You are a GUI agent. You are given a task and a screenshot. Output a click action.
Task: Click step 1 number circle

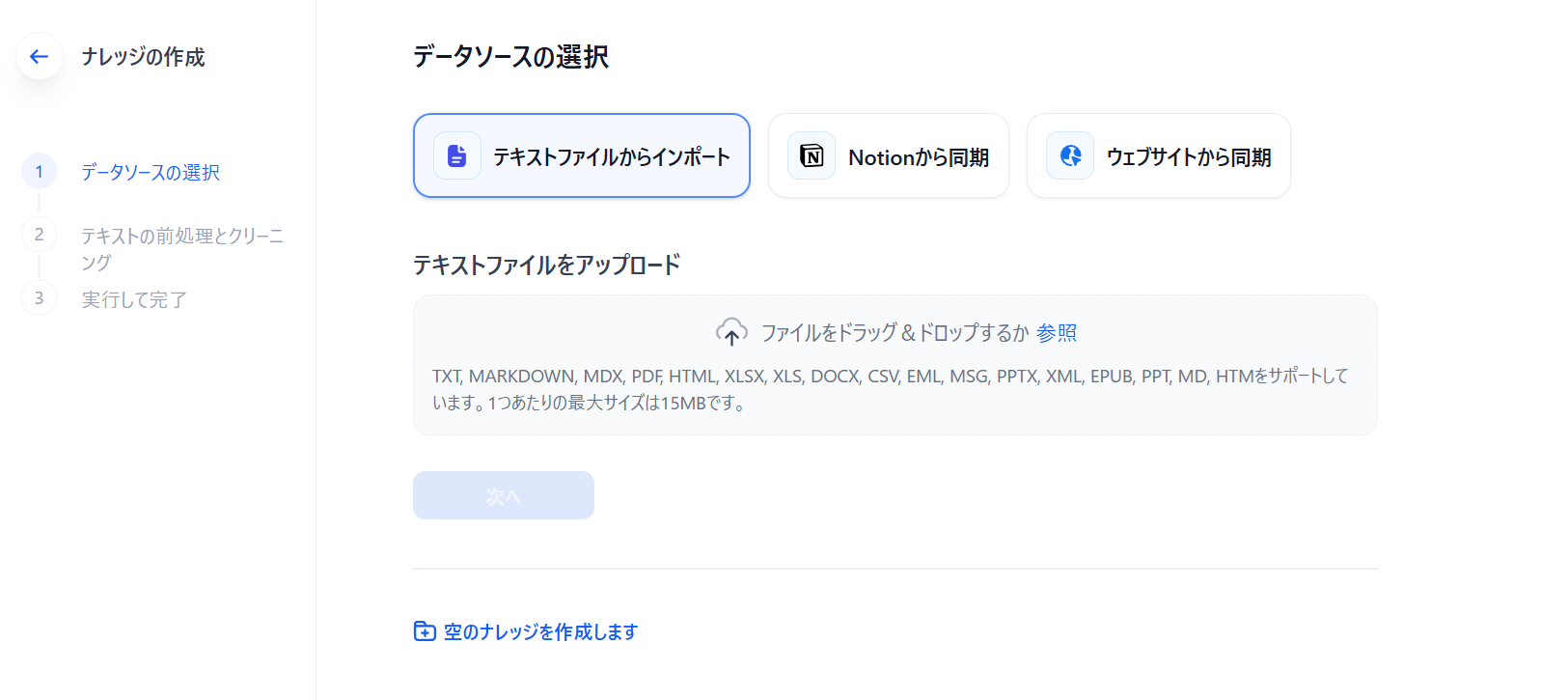pyautogui.click(x=39, y=171)
